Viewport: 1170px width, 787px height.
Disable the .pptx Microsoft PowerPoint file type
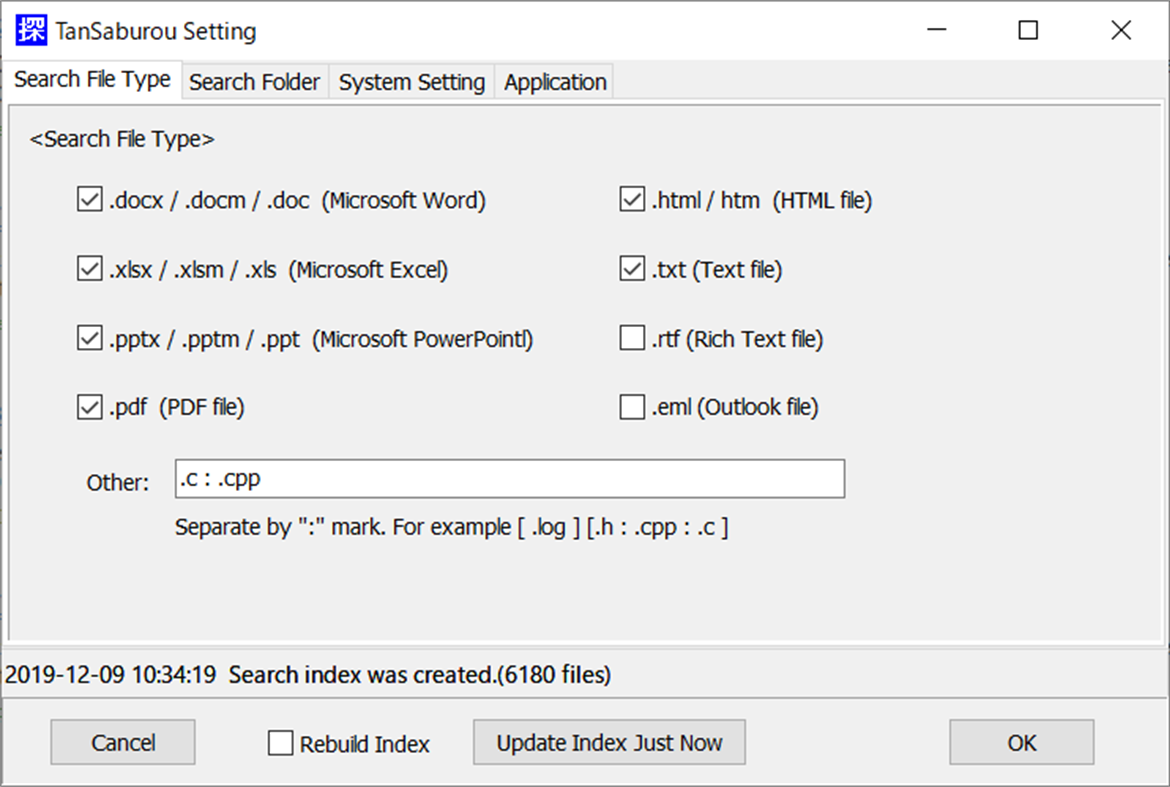[x=88, y=337]
